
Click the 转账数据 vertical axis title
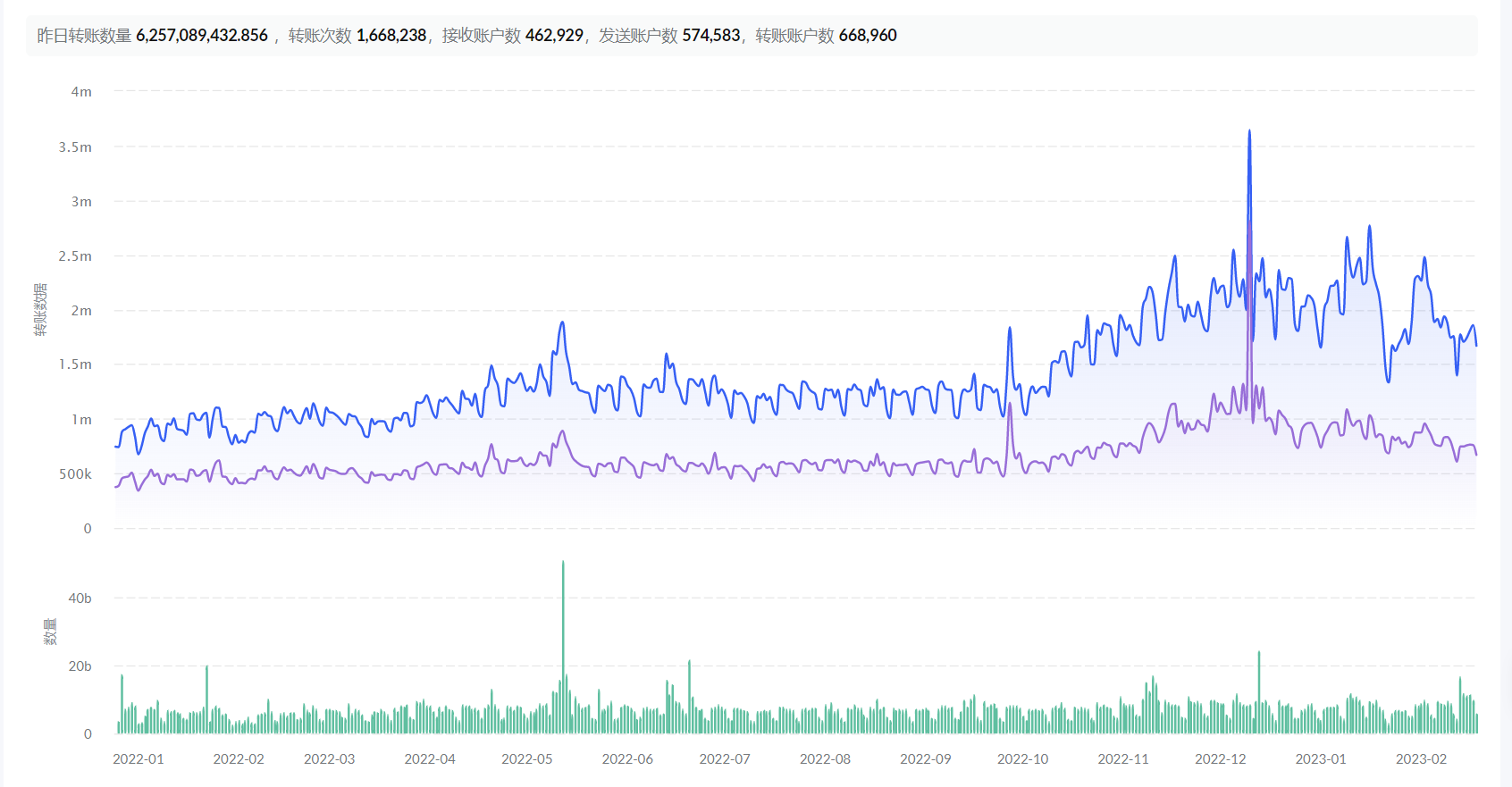pyautogui.click(x=40, y=310)
